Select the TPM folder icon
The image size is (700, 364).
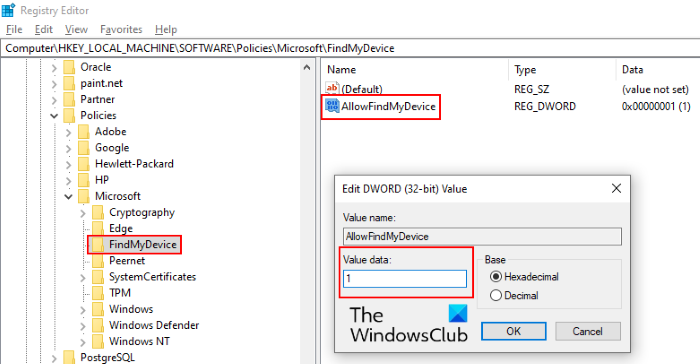tap(98, 293)
